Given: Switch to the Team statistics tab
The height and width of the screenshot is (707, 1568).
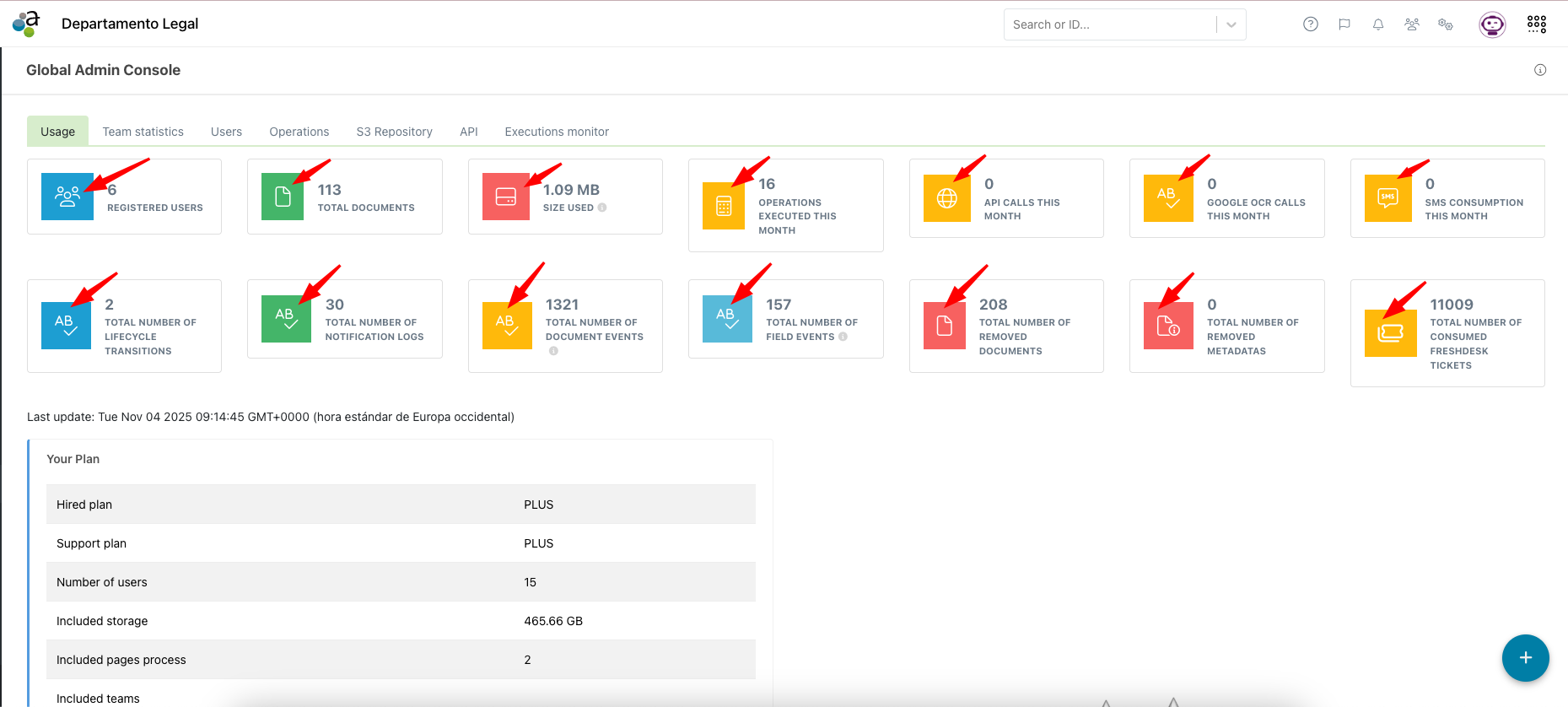Looking at the screenshot, I should coord(143,132).
